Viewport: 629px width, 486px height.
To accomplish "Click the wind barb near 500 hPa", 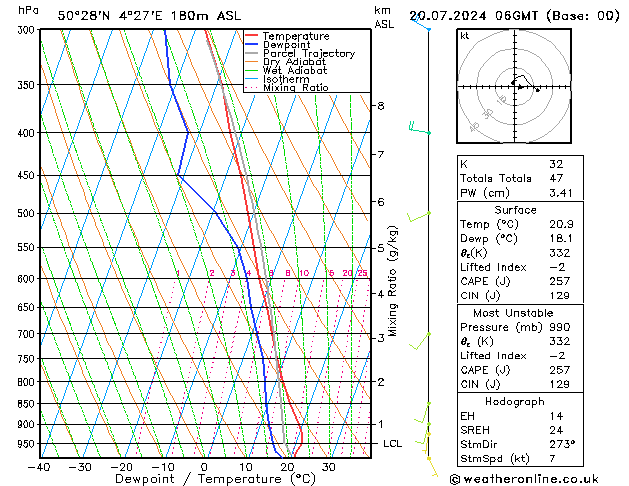I will coord(419,215).
